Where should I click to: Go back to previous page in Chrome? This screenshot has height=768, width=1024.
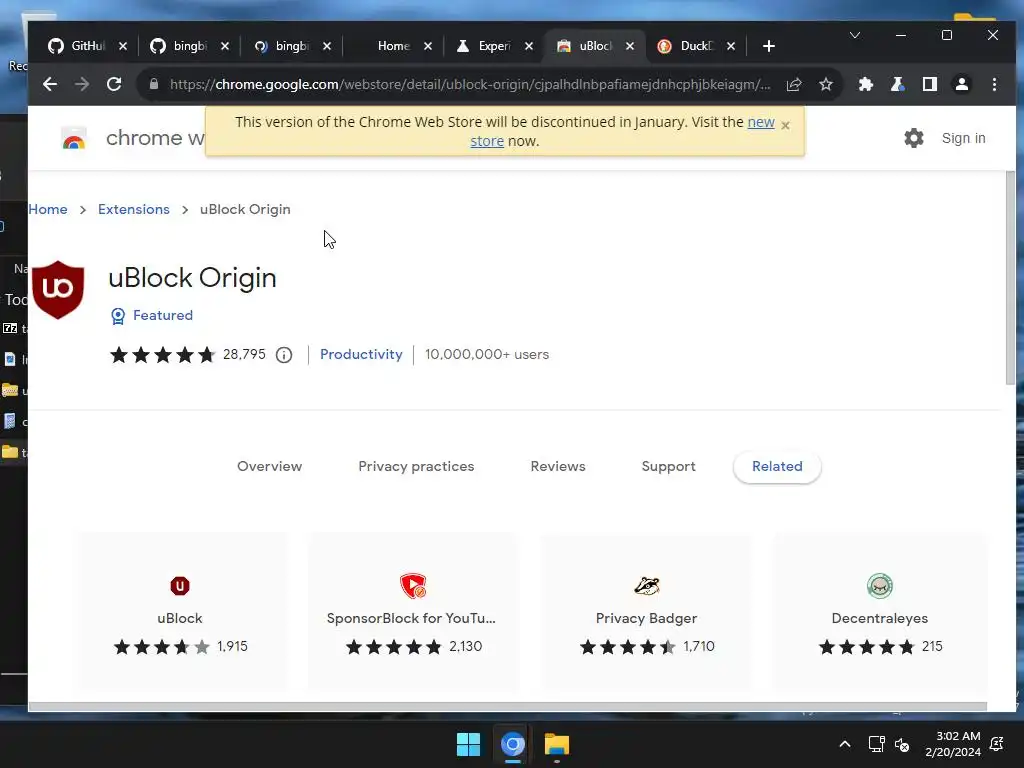(50, 84)
